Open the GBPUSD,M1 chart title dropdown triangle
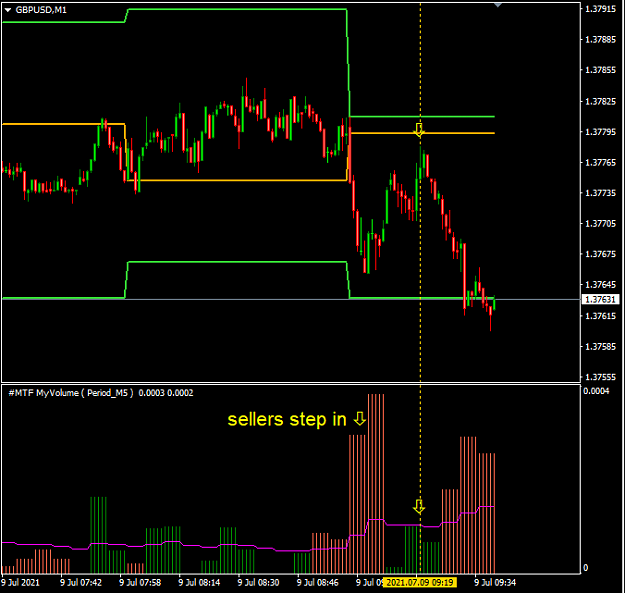625x593 pixels. [8, 10]
